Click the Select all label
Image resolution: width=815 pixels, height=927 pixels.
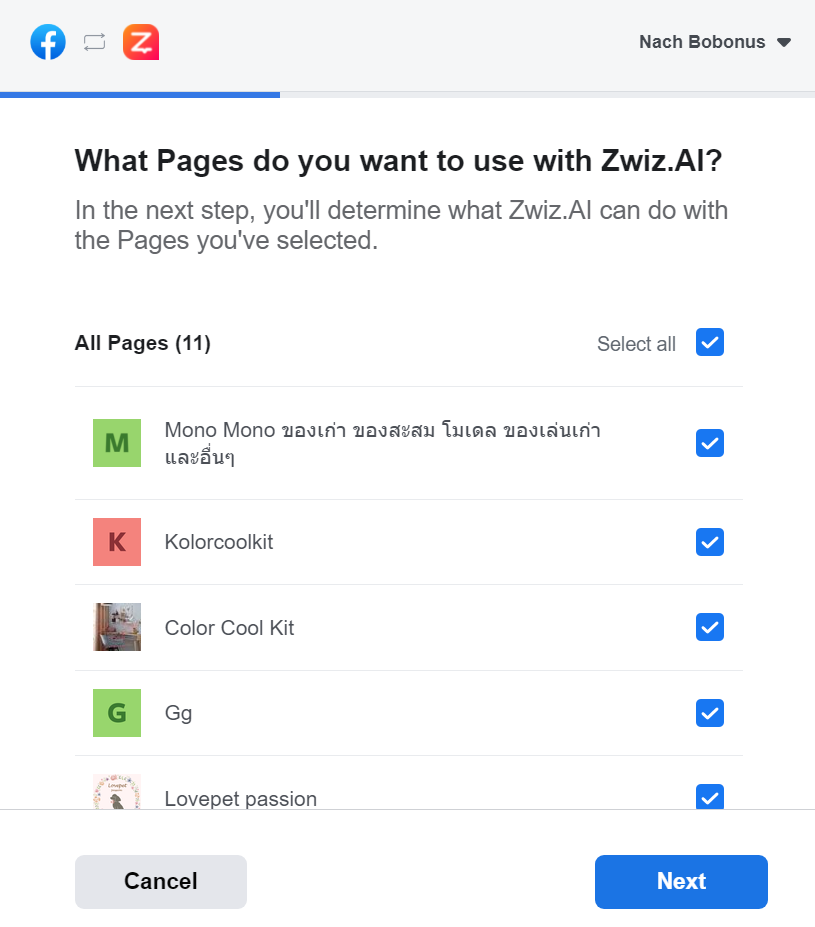(636, 343)
